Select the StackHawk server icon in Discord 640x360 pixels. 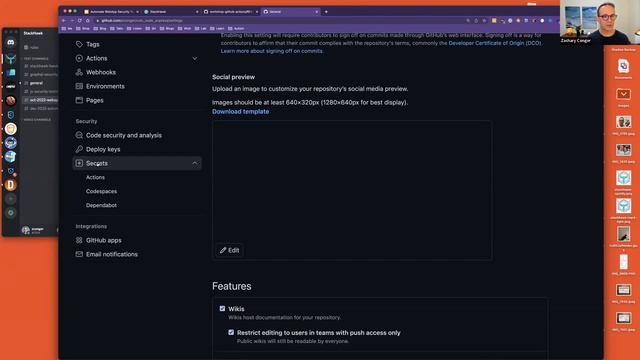(11, 58)
